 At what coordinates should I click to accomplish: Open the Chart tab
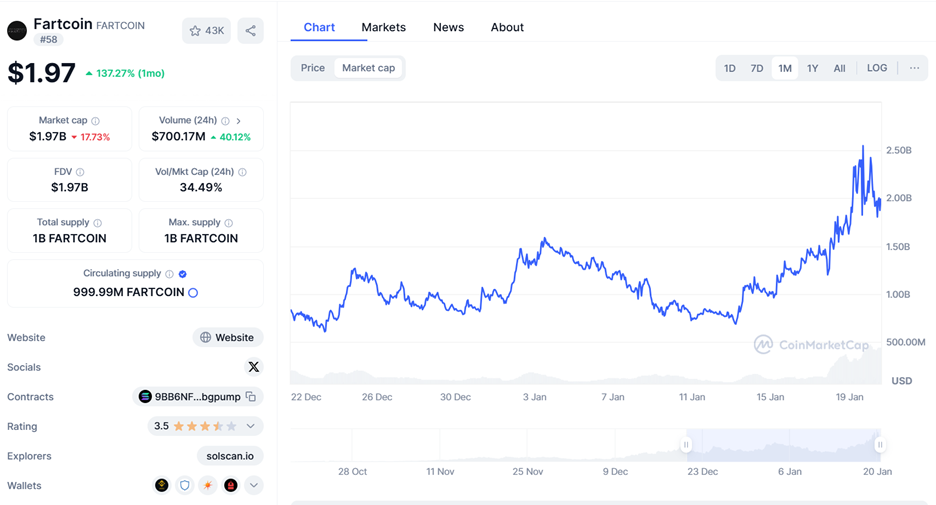[319, 27]
